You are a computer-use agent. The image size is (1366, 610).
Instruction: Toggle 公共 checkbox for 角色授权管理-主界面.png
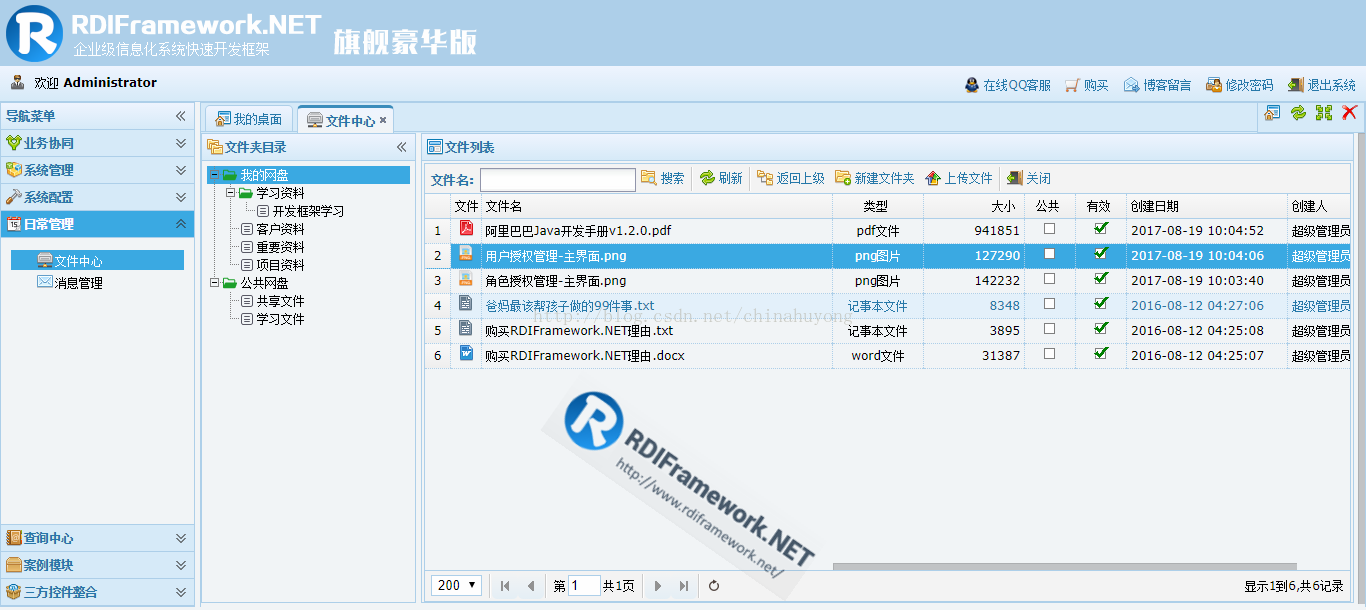click(x=1049, y=278)
